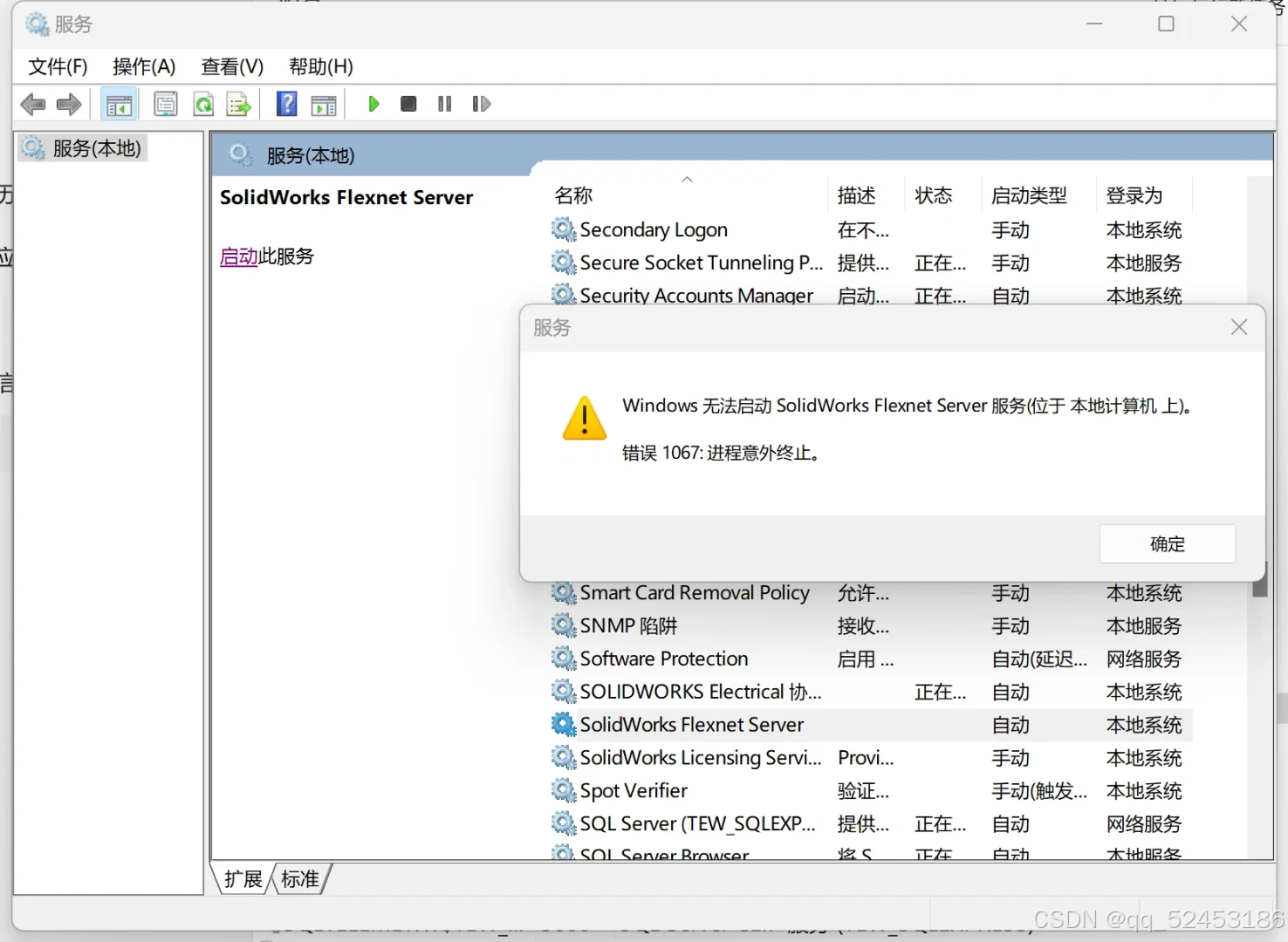1288x942 pixels.
Task: Click 手动(触发... startup type of Spot Verifier
Action: tap(1039, 791)
